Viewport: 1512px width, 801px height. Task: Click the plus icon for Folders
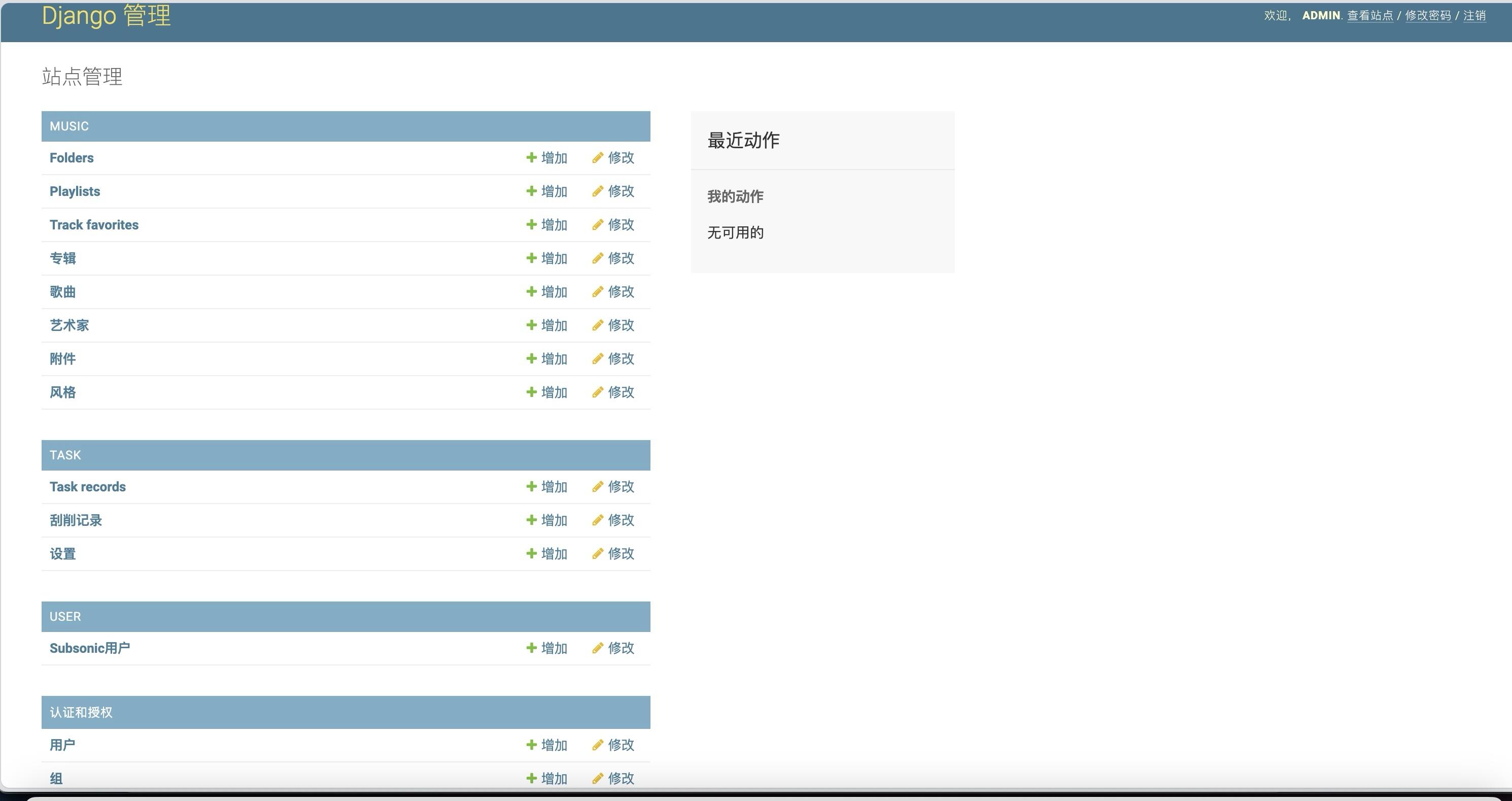(x=531, y=157)
